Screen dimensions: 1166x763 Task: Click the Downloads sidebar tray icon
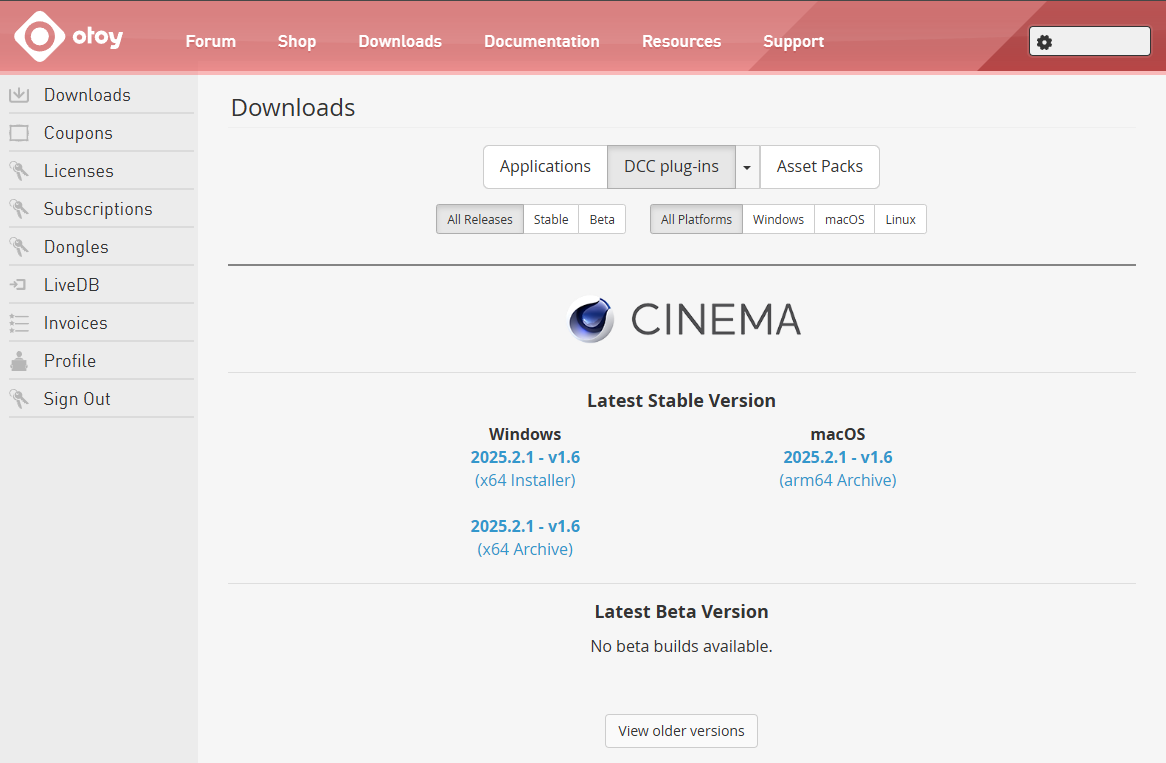(x=19, y=95)
